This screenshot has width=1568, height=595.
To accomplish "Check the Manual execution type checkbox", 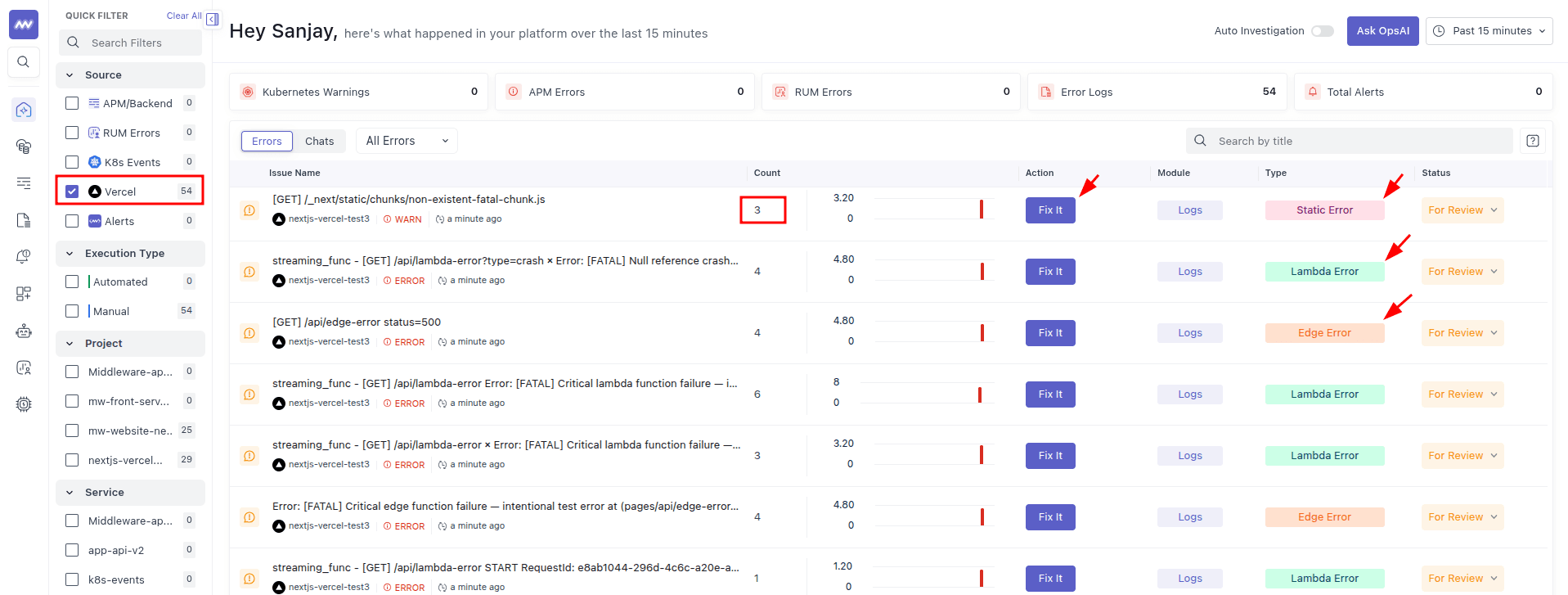I will pos(72,311).
